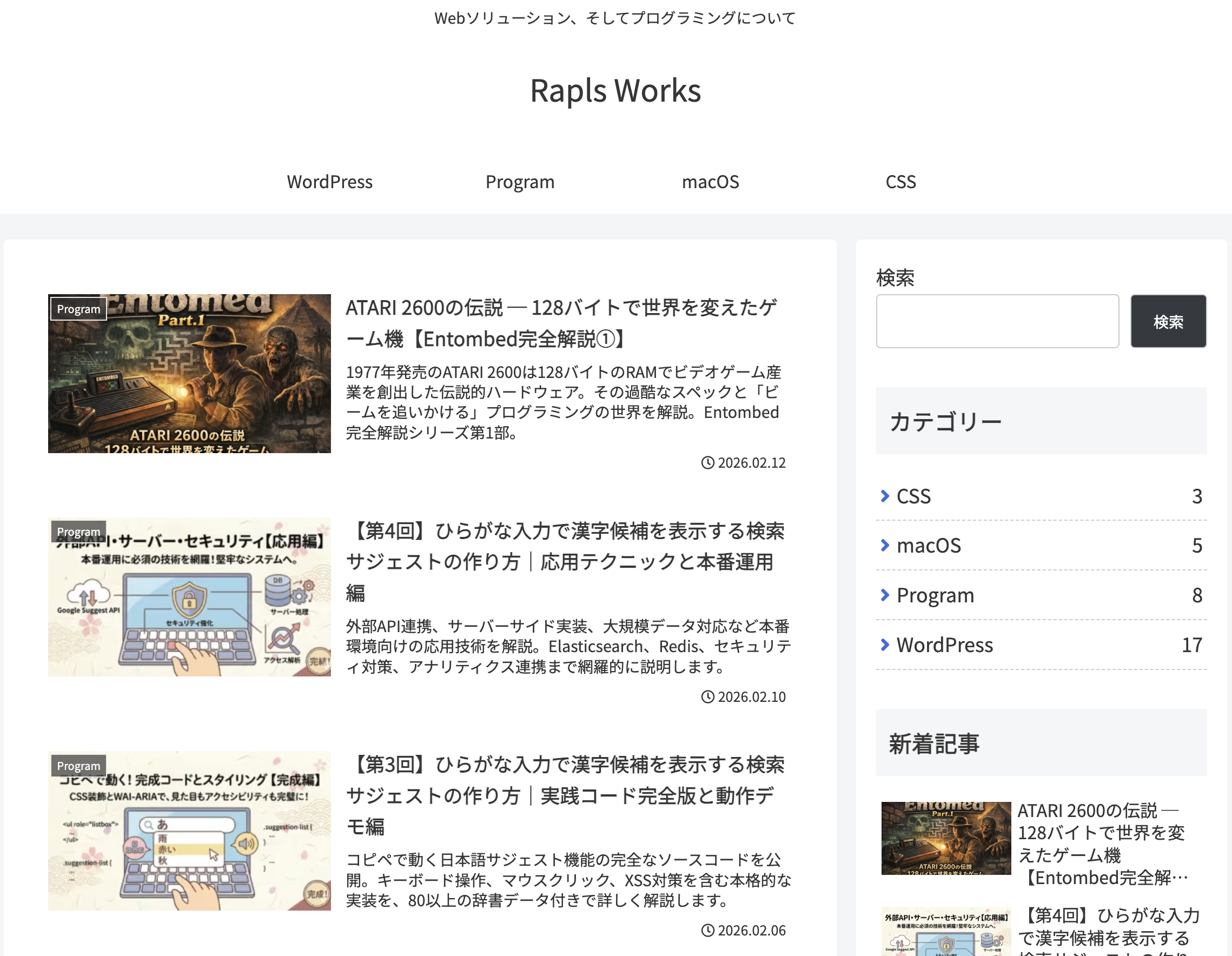Click the arrow icon beside Program category

tap(886, 595)
